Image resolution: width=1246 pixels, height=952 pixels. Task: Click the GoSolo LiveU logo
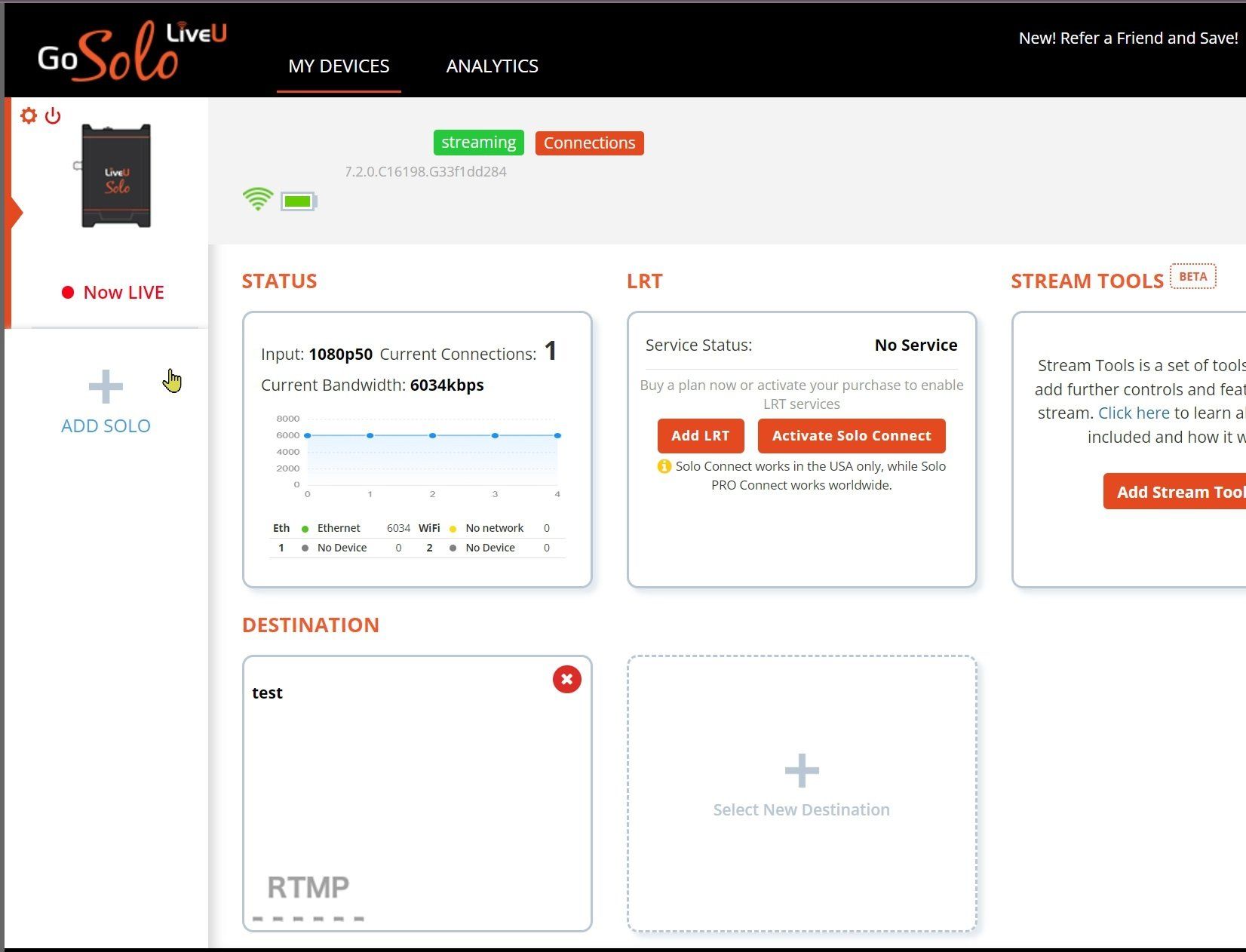[132, 51]
